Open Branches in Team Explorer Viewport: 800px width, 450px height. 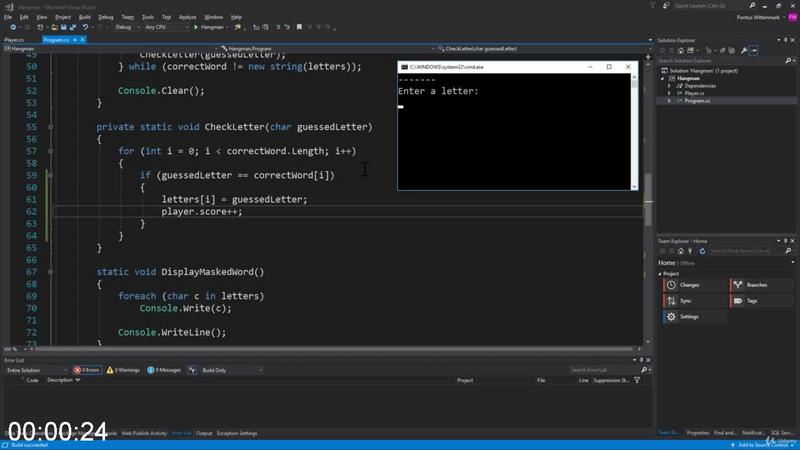click(762, 285)
